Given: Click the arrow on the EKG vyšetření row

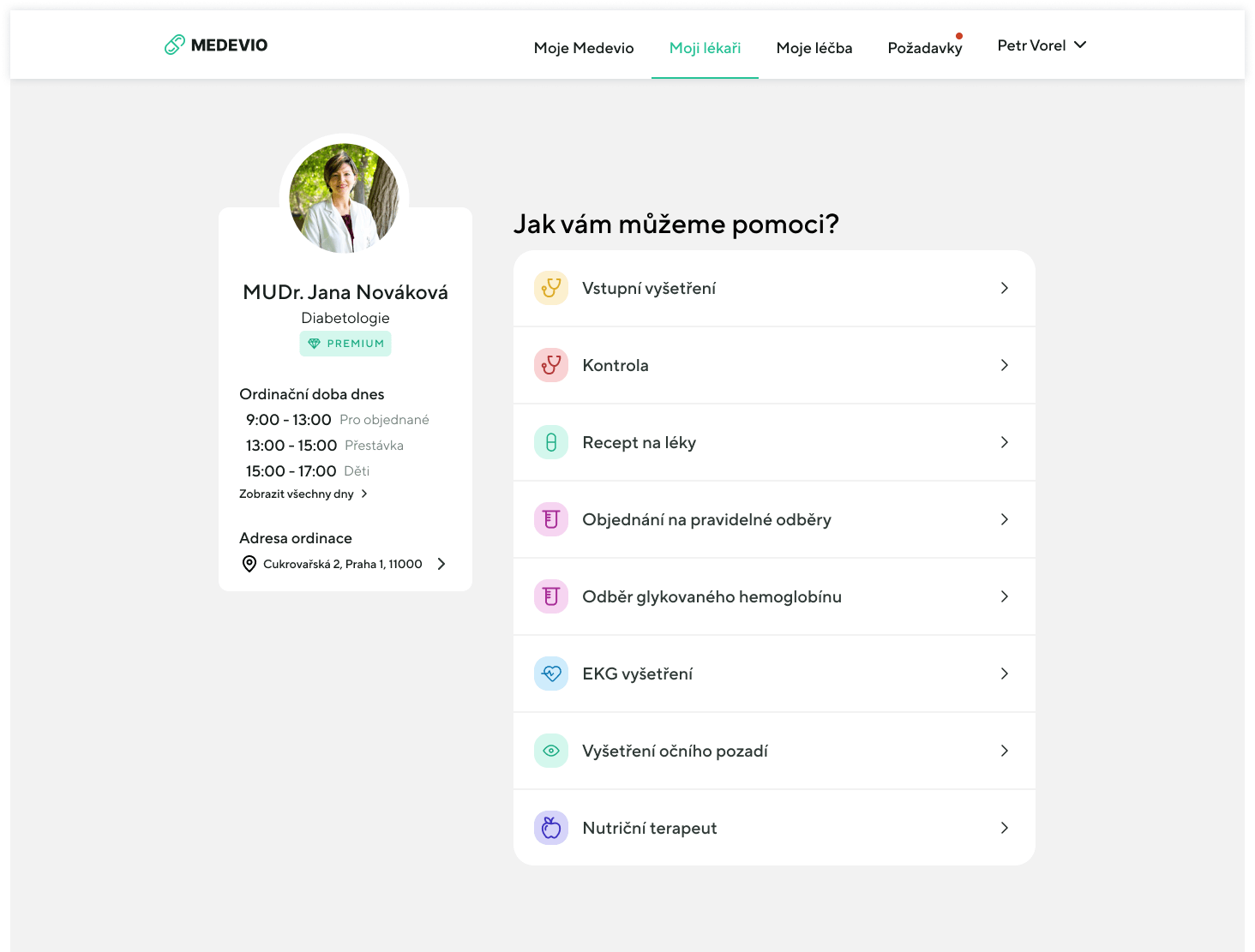Looking at the screenshot, I should 1005,674.
